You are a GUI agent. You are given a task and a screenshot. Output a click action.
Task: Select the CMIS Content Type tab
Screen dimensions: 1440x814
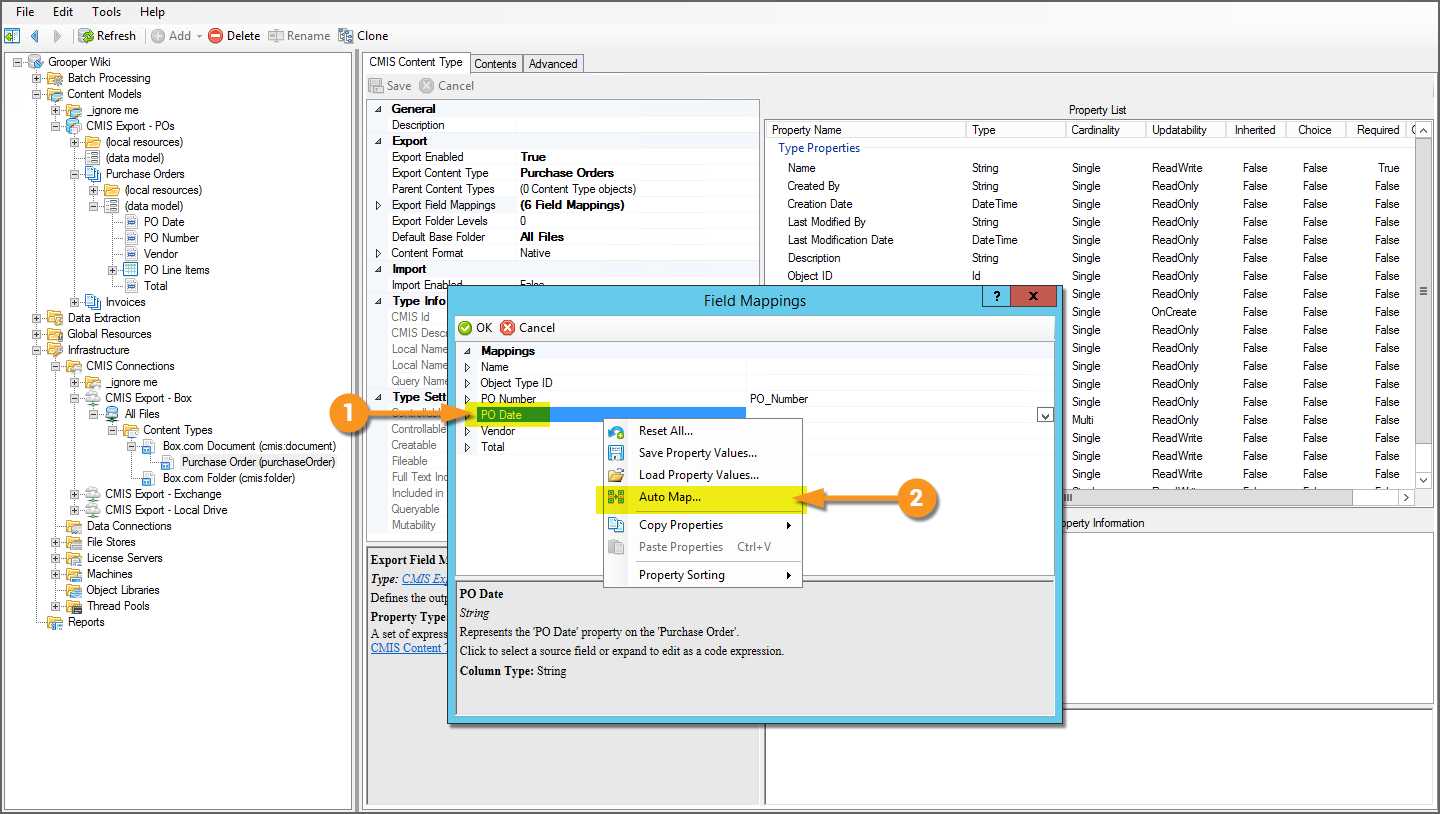(x=416, y=62)
